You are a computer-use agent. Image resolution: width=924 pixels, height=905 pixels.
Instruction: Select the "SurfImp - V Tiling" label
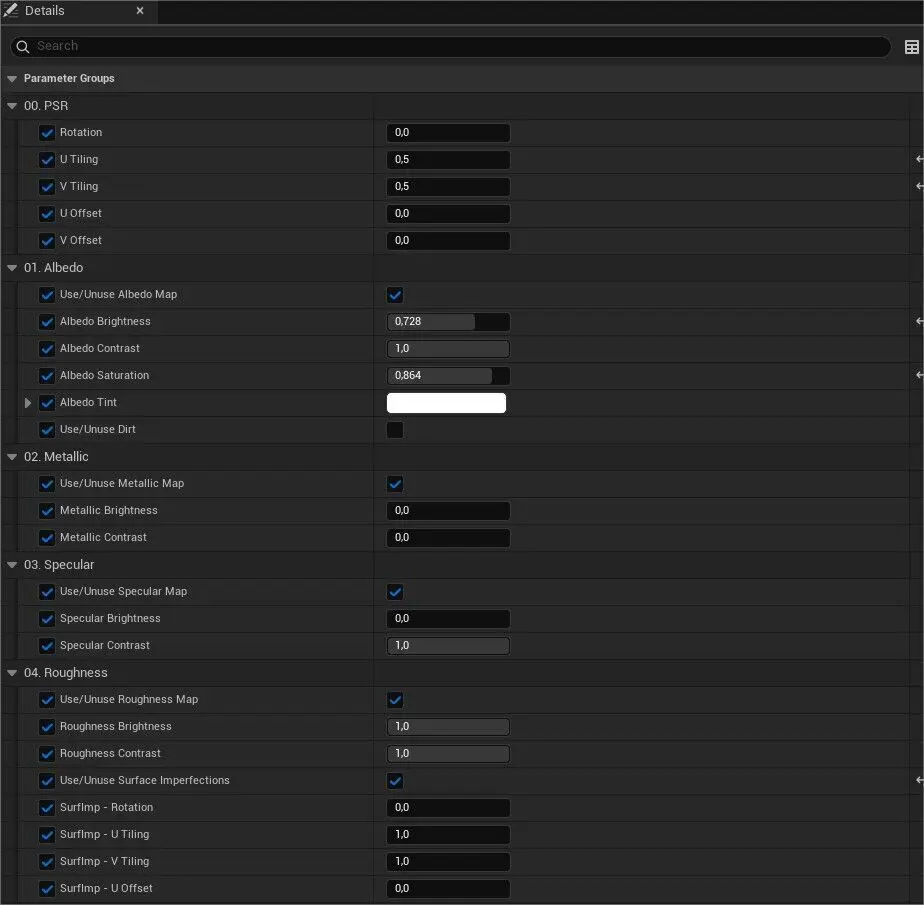tap(104, 861)
